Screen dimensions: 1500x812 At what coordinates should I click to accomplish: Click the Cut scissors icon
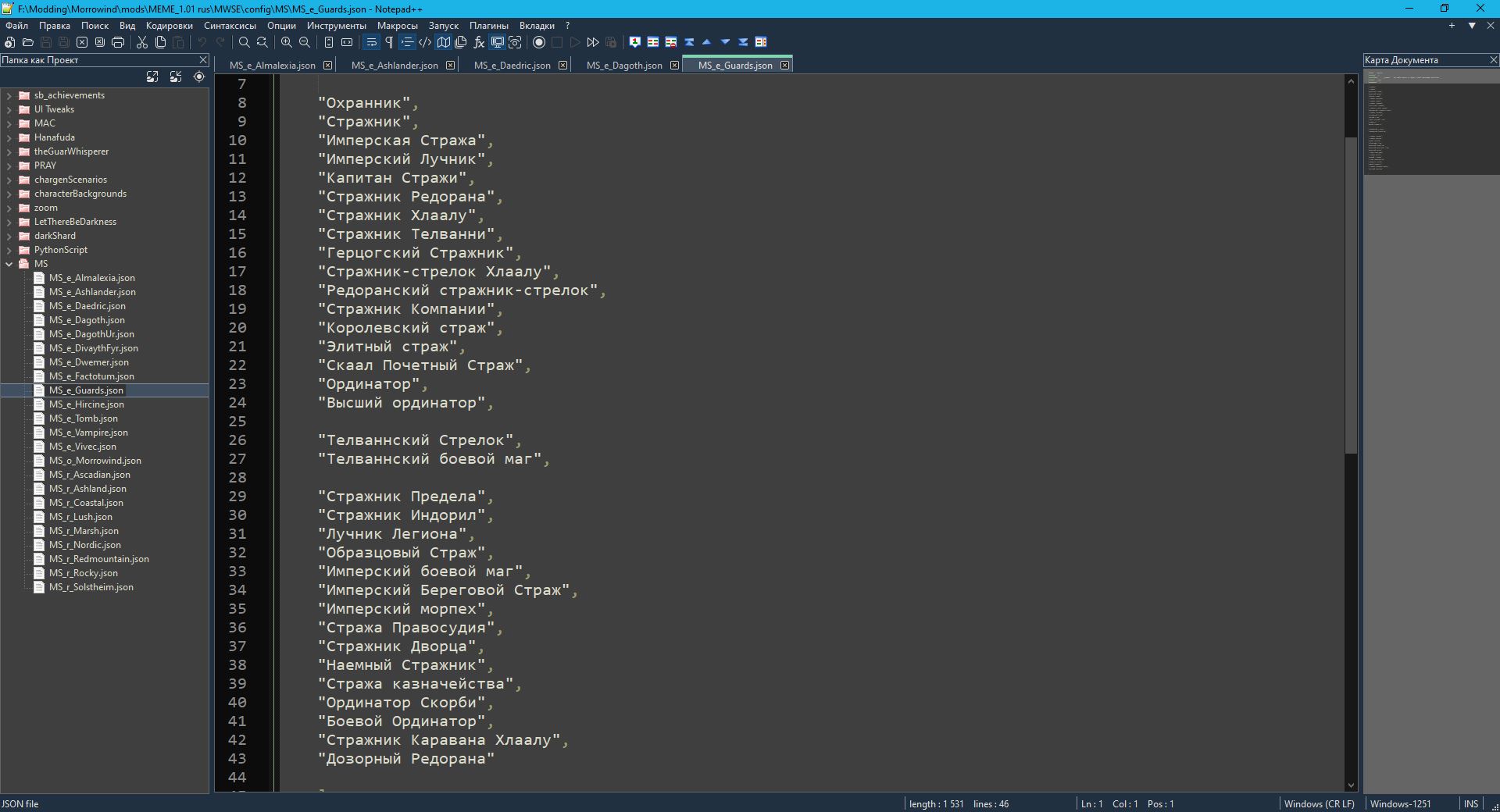(x=142, y=42)
